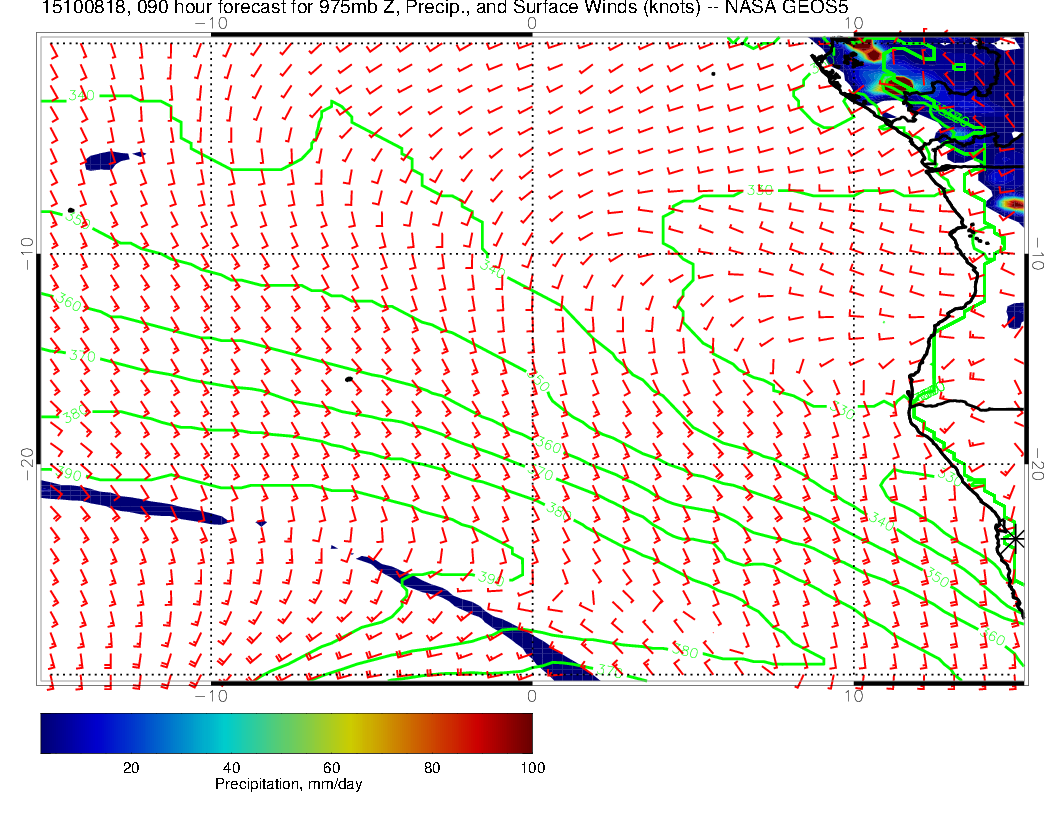The width and height of the screenshot is (1056, 816).
Task: Click the 380 contour label near the bottom
Action: [686, 653]
